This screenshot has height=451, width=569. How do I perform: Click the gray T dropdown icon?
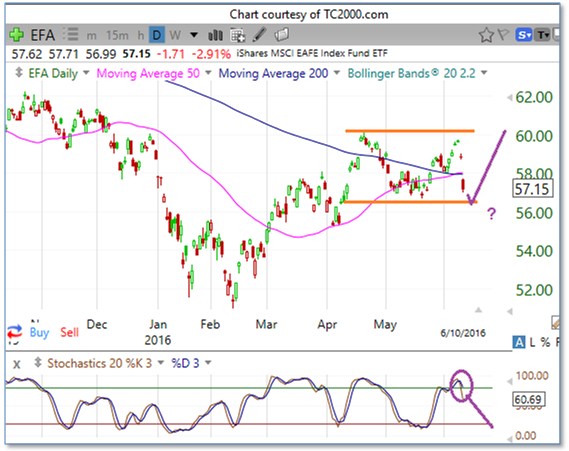(543, 35)
